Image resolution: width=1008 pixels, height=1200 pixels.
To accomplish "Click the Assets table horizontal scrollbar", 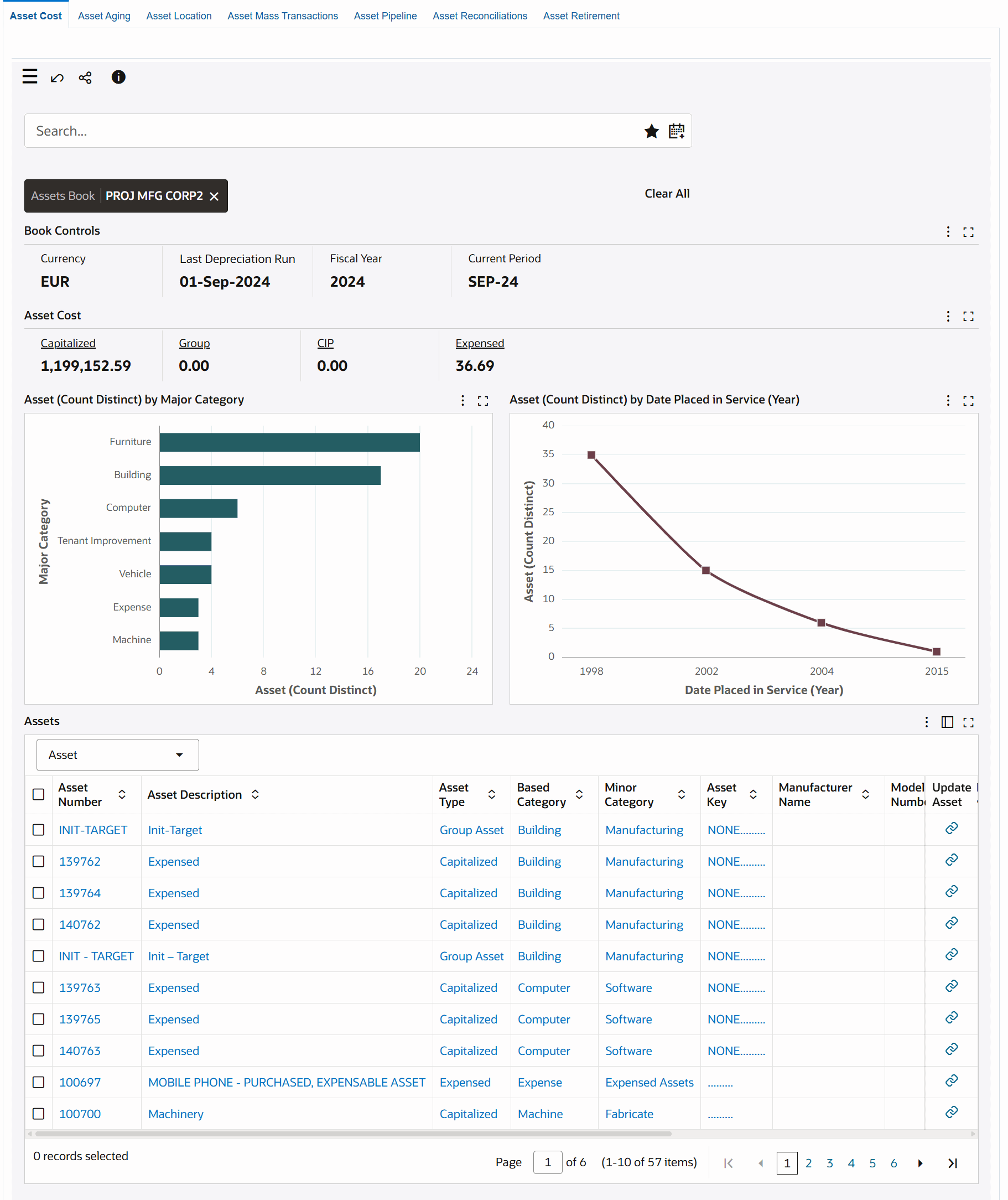I will [x=352, y=1133].
